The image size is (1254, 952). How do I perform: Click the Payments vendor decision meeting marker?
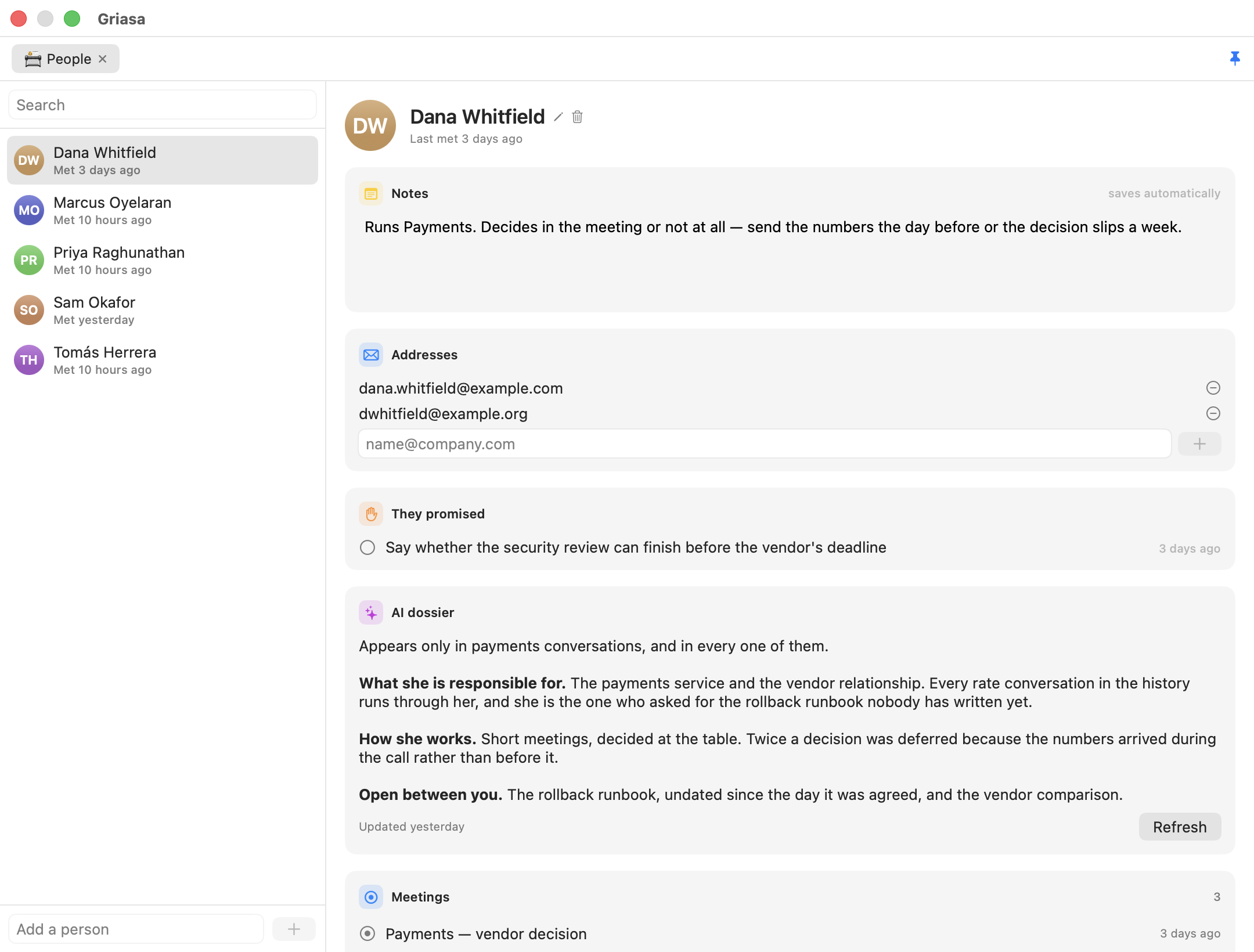tap(367, 933)
